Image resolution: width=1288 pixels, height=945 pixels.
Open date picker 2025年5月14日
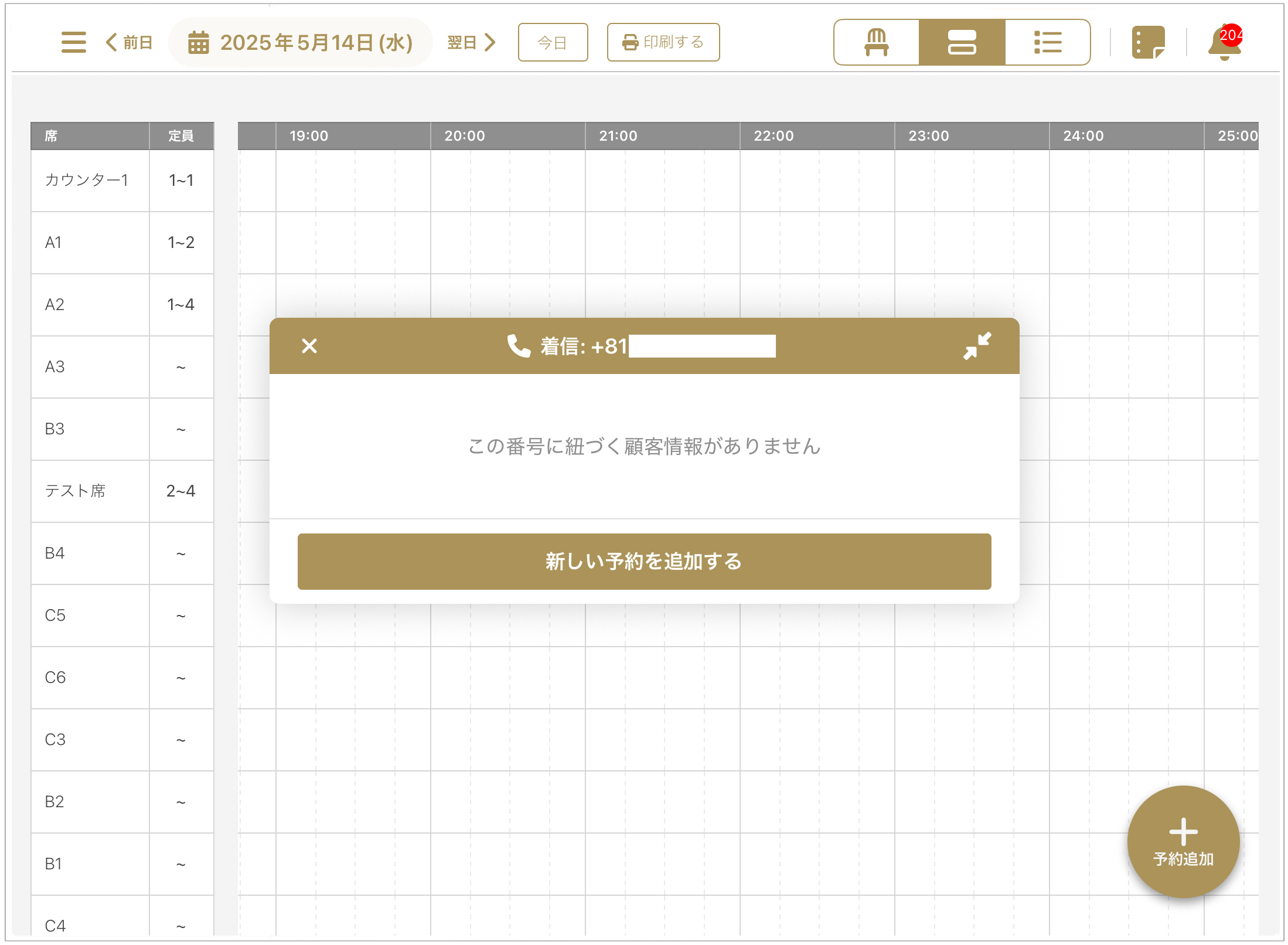click(x=301, y=42)
